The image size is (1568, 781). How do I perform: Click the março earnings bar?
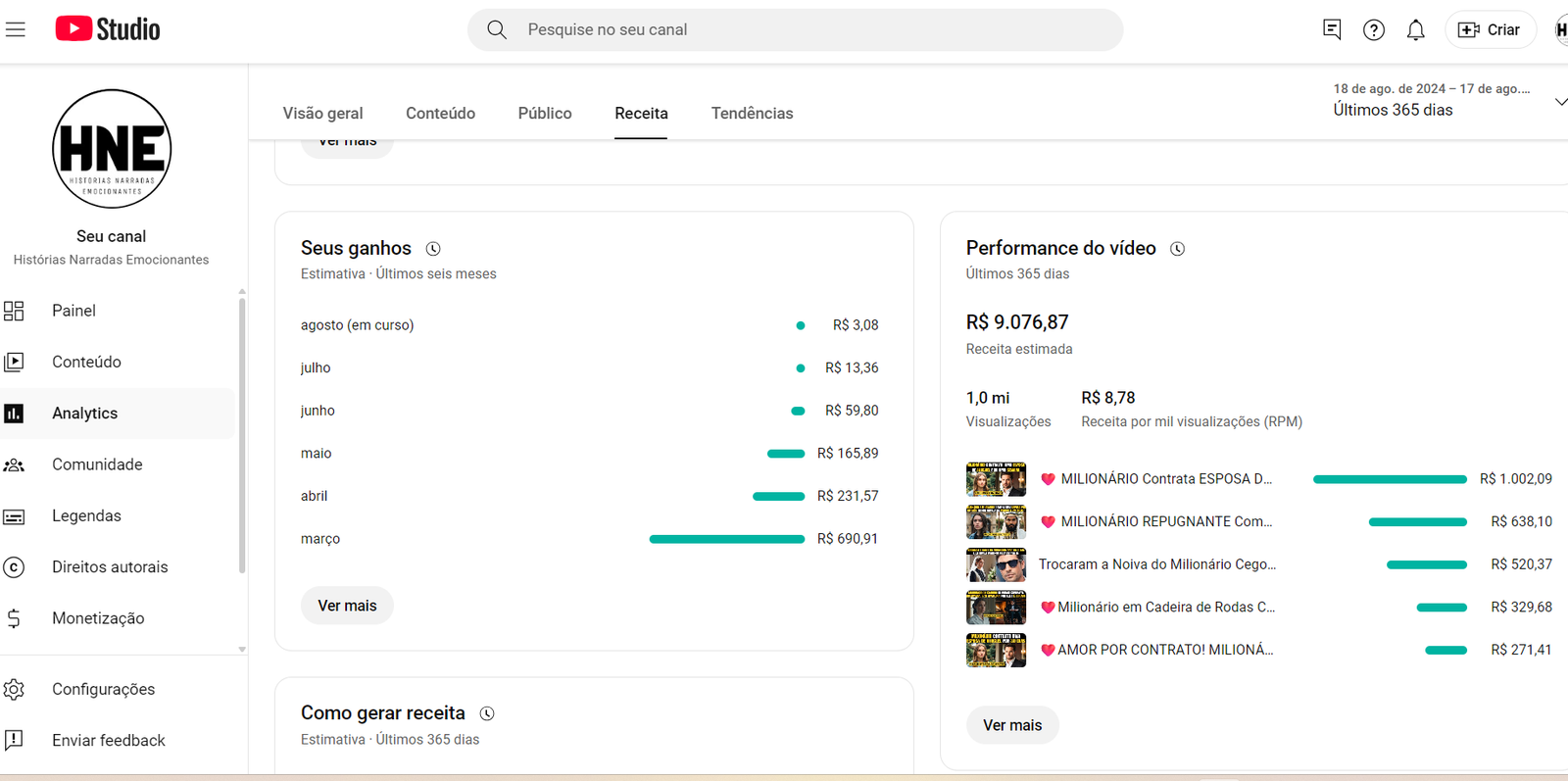pos(727,539)
